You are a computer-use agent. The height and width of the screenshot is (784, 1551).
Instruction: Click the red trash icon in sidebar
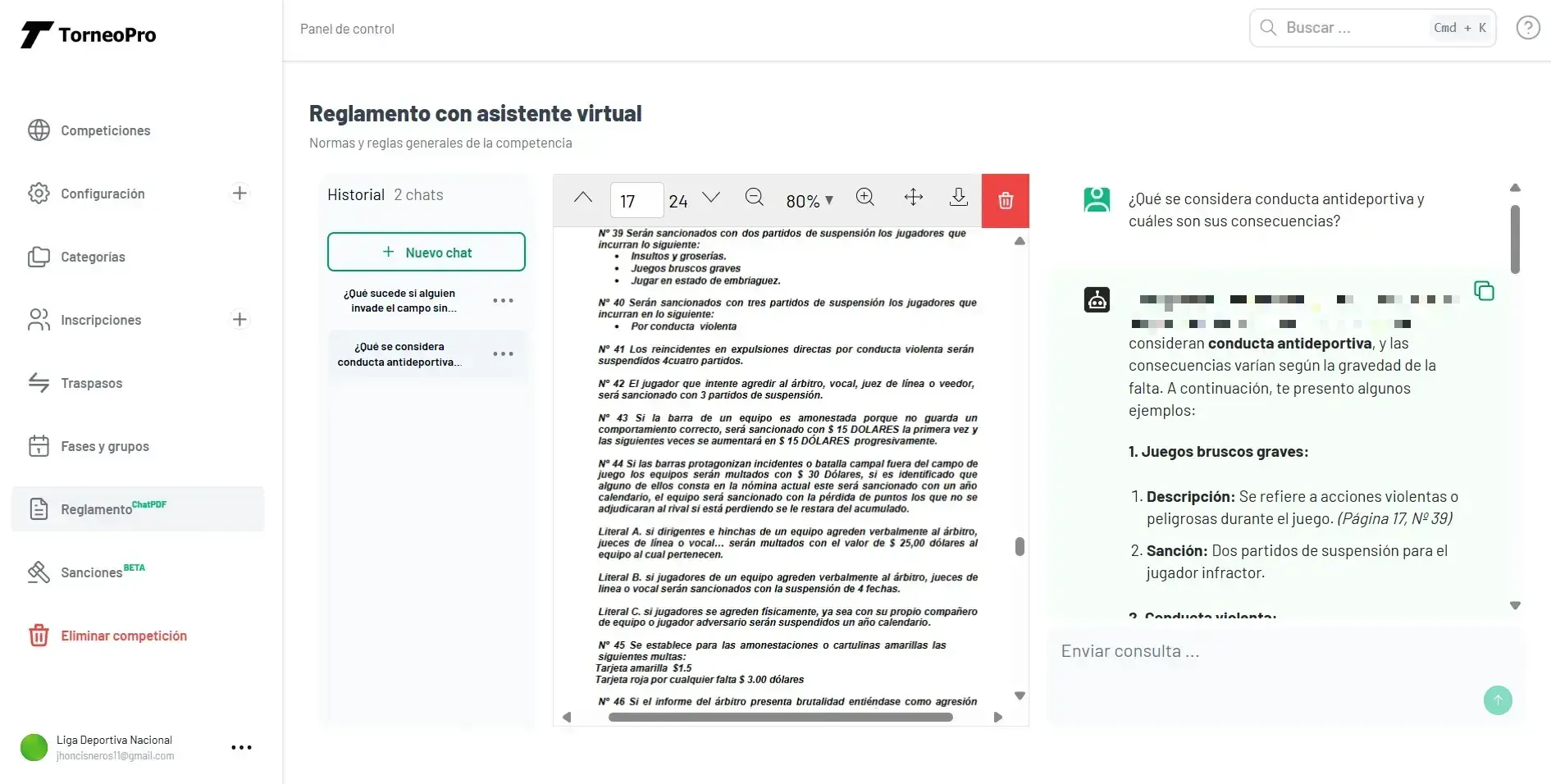point(39,636)
